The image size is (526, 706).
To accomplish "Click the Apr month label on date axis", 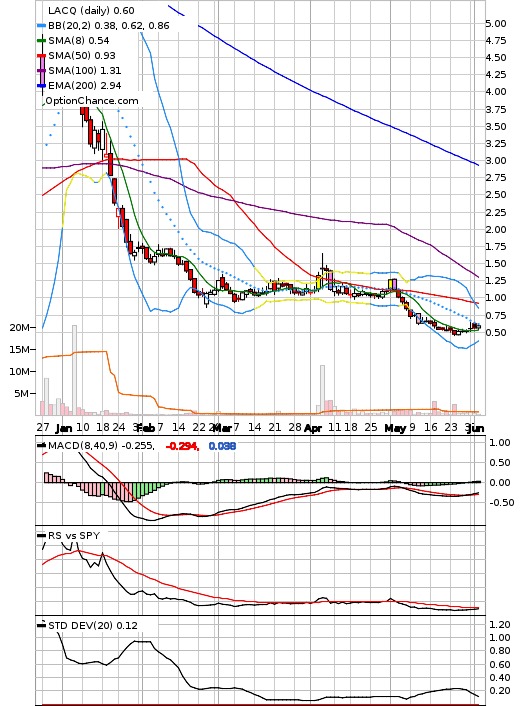I will tap(313, 428).
